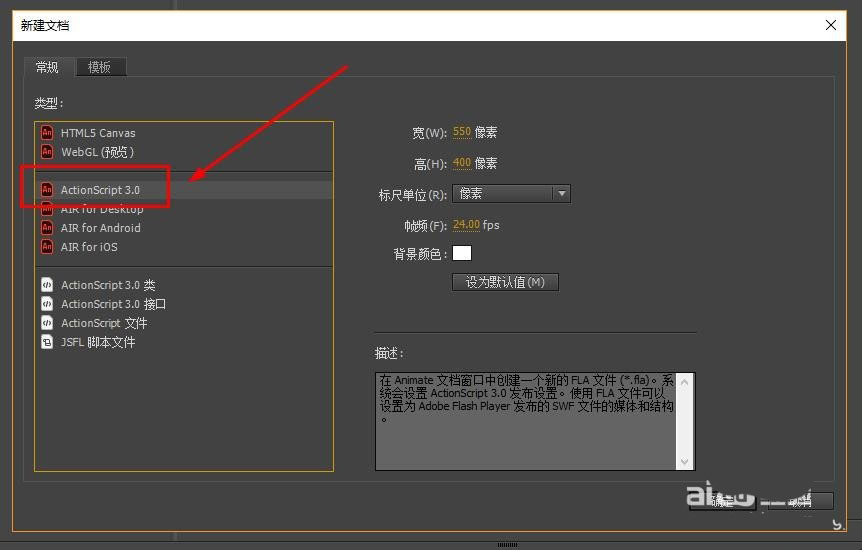Confirm with the 确定 button
The image size is (862, 550).
[722, 501]
